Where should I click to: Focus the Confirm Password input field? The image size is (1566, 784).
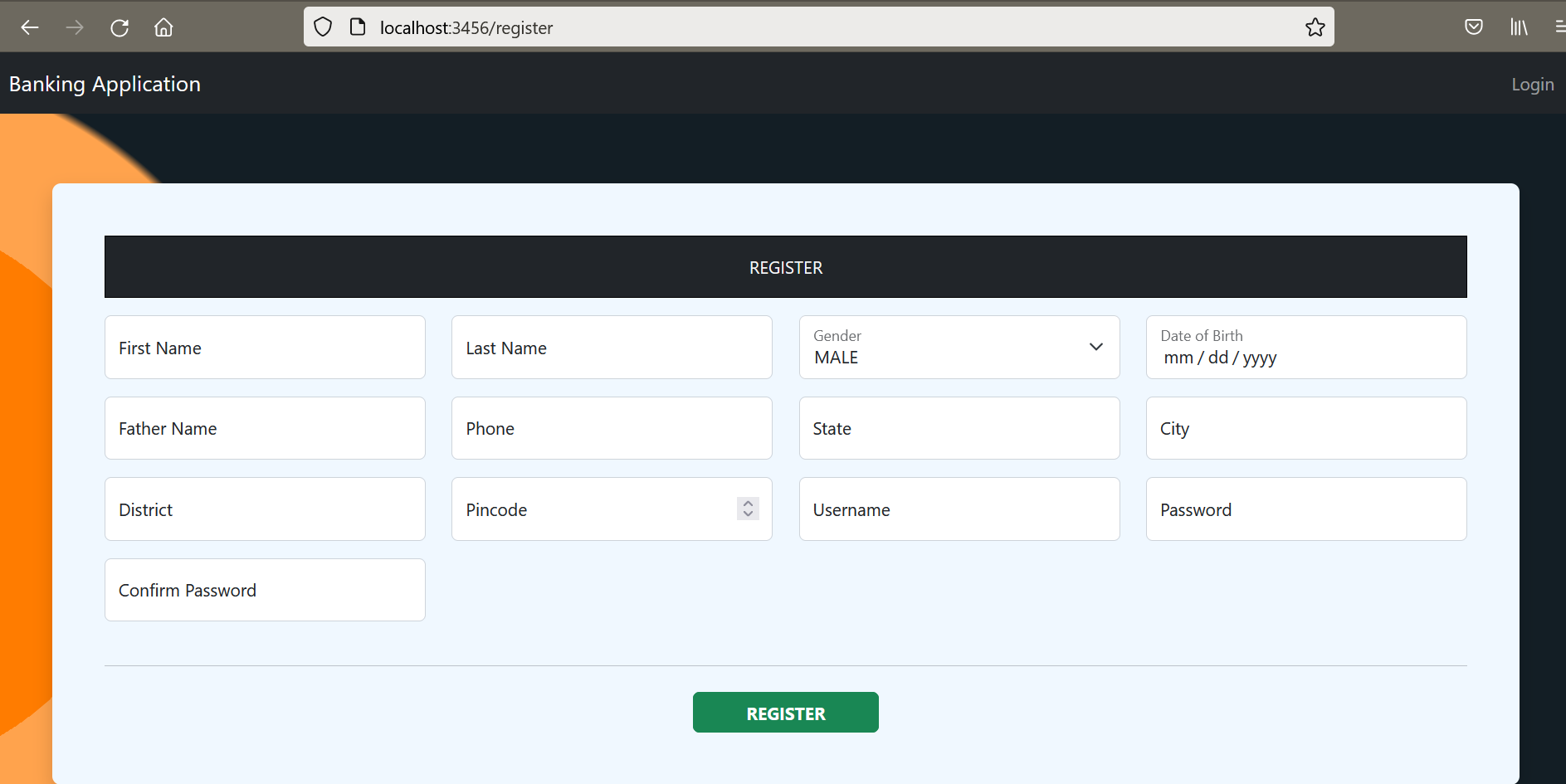[264, 590]
